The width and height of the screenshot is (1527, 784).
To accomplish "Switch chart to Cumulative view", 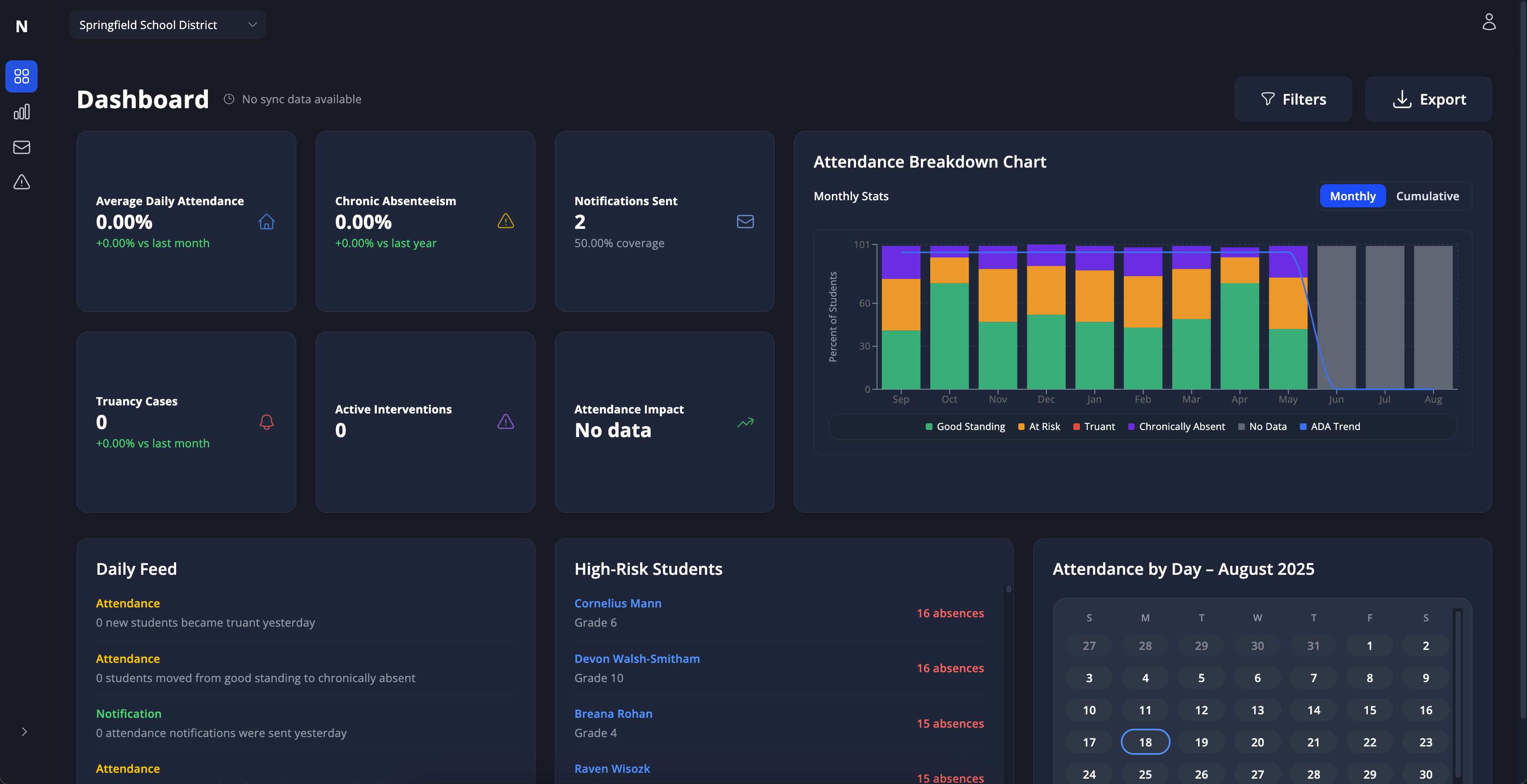I will pyautogui.click(x=1427, y=196).
